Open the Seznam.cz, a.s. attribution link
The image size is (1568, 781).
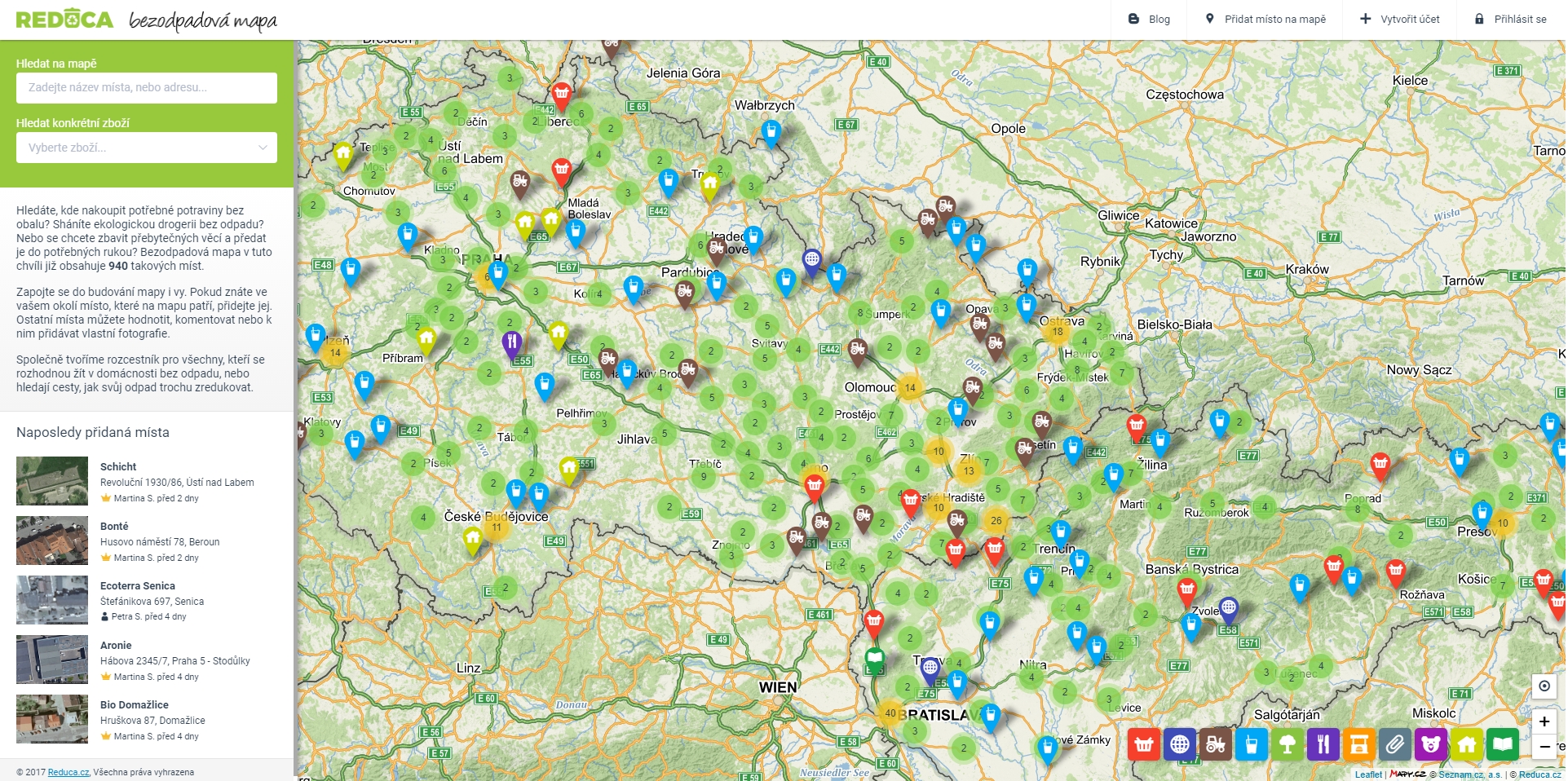[1469, 774]
